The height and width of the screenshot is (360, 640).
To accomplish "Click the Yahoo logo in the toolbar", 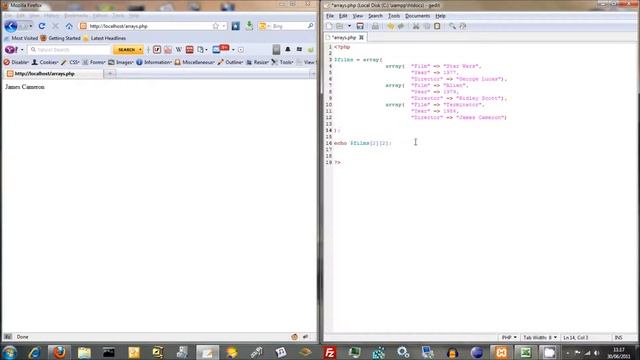I will click(x=10, y=49).
